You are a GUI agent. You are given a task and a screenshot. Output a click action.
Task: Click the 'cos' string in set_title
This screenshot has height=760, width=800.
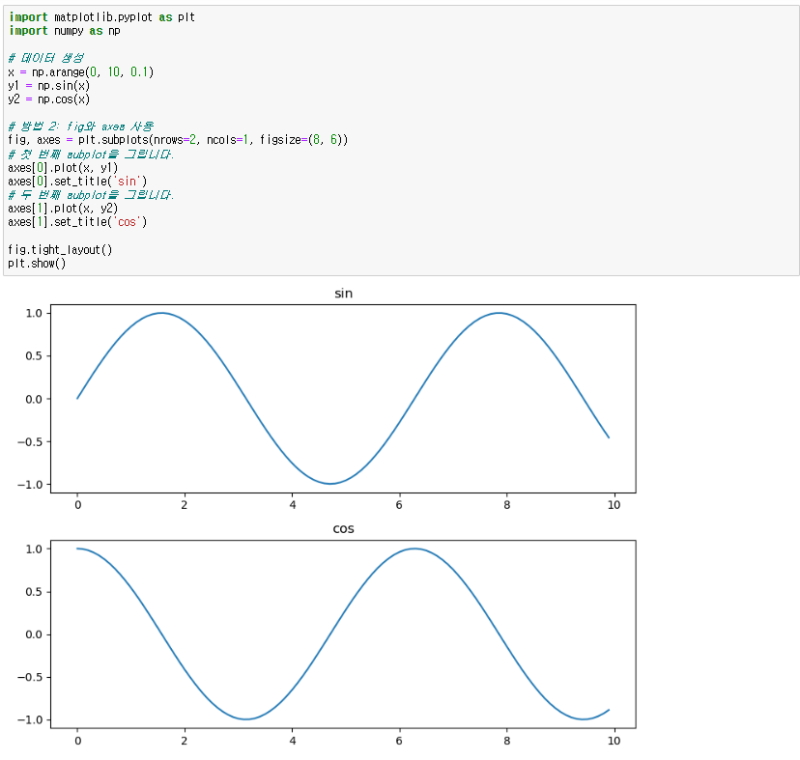[127, 222]
